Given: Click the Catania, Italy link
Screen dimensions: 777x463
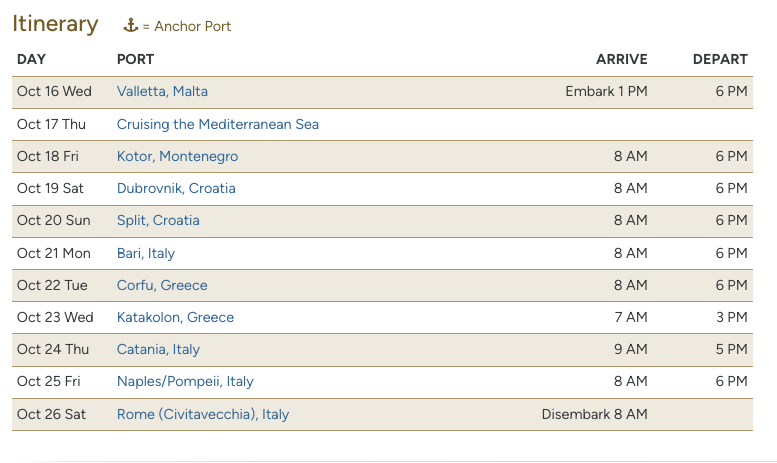Looking at the screenshot, I should (x=158, y=349).
